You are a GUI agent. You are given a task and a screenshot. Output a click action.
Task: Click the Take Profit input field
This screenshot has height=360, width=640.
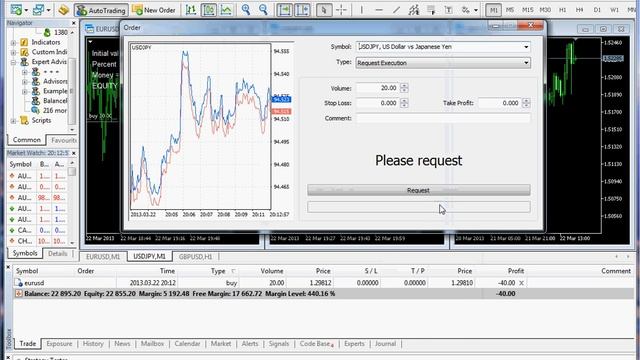point(500,103)
